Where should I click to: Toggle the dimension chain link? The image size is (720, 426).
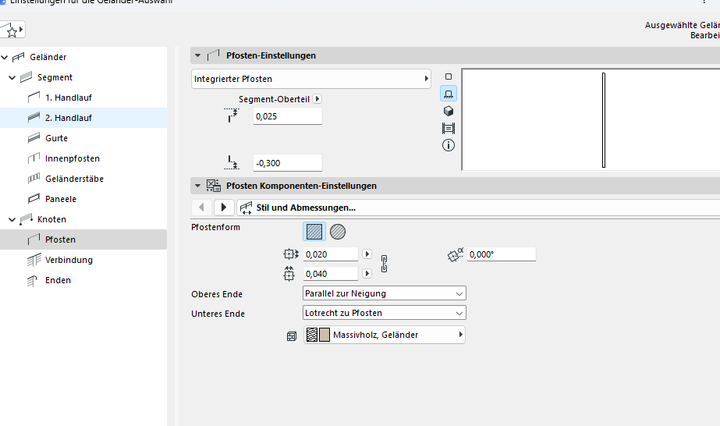384,264
